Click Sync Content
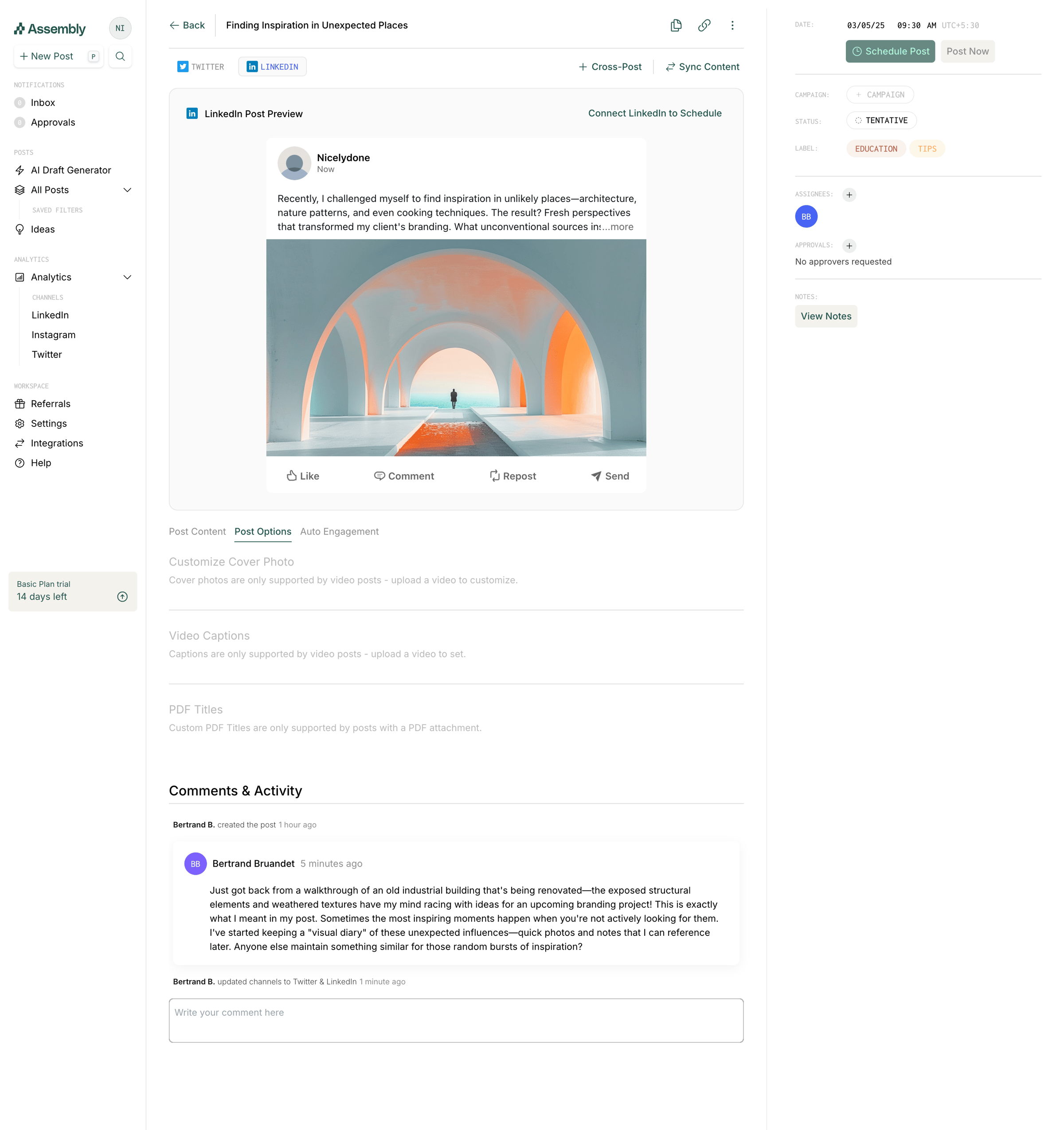The image size is (1064, 1130). coord(703,66)
